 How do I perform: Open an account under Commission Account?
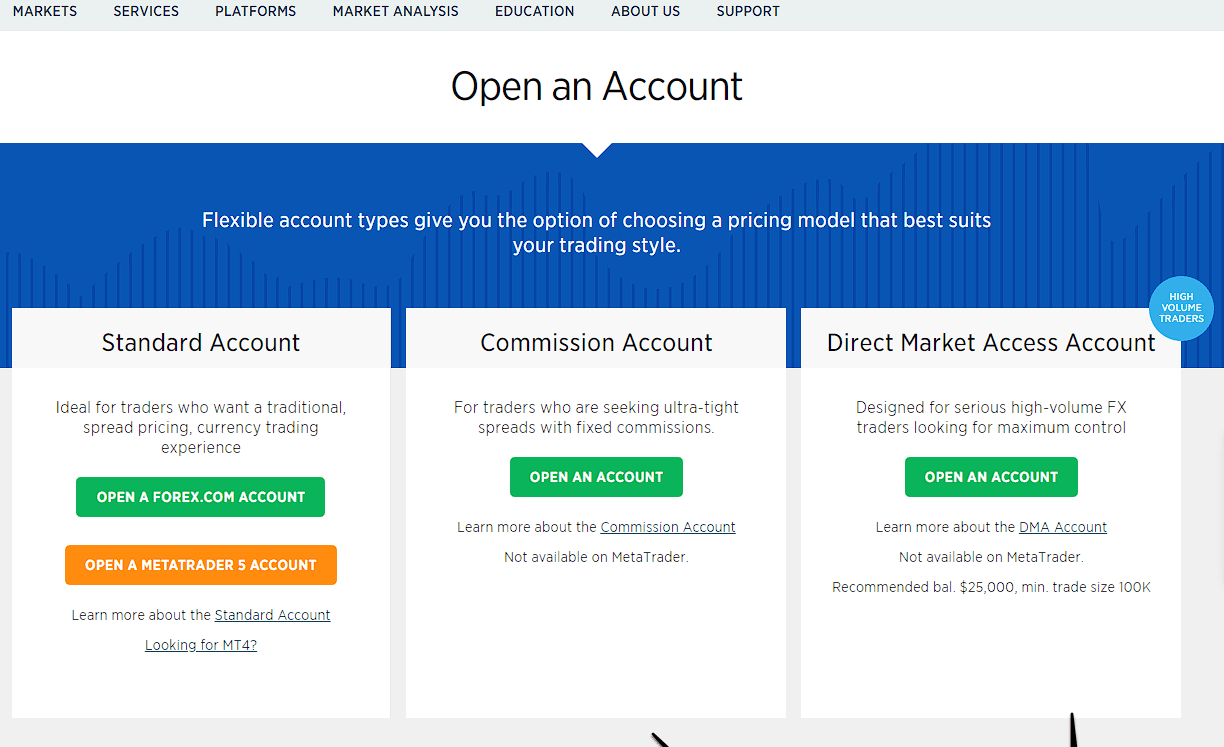[596, 477]
